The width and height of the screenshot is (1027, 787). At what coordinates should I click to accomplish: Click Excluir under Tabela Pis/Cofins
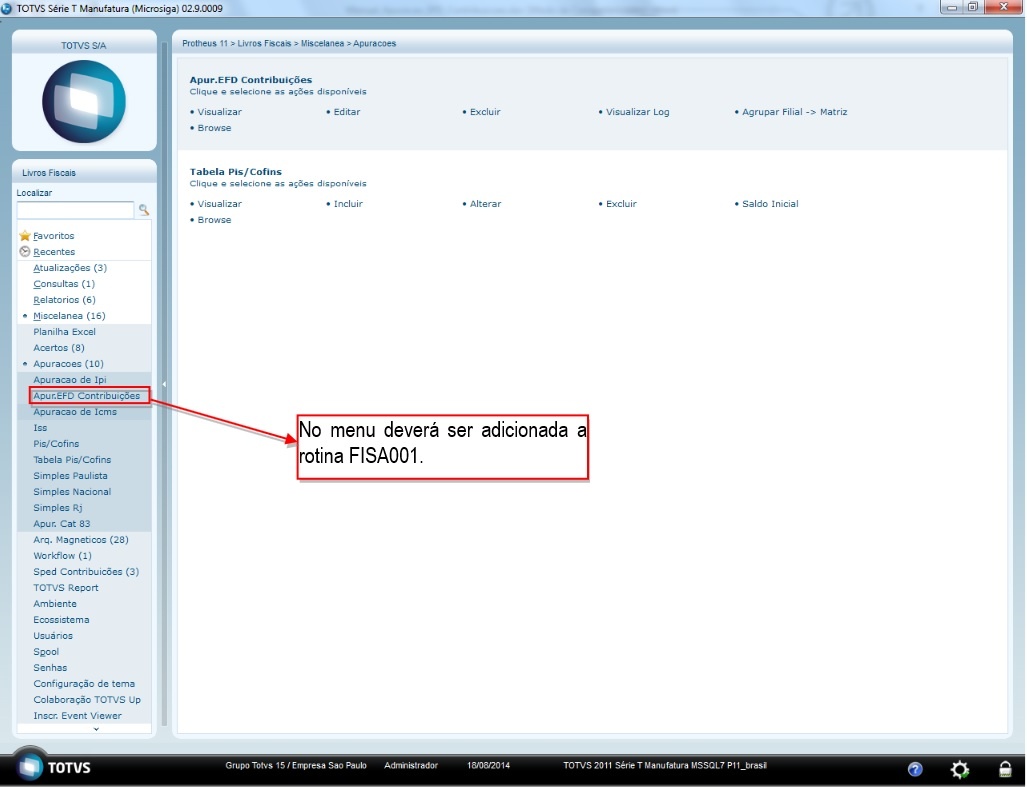click(x=622, y=204)
